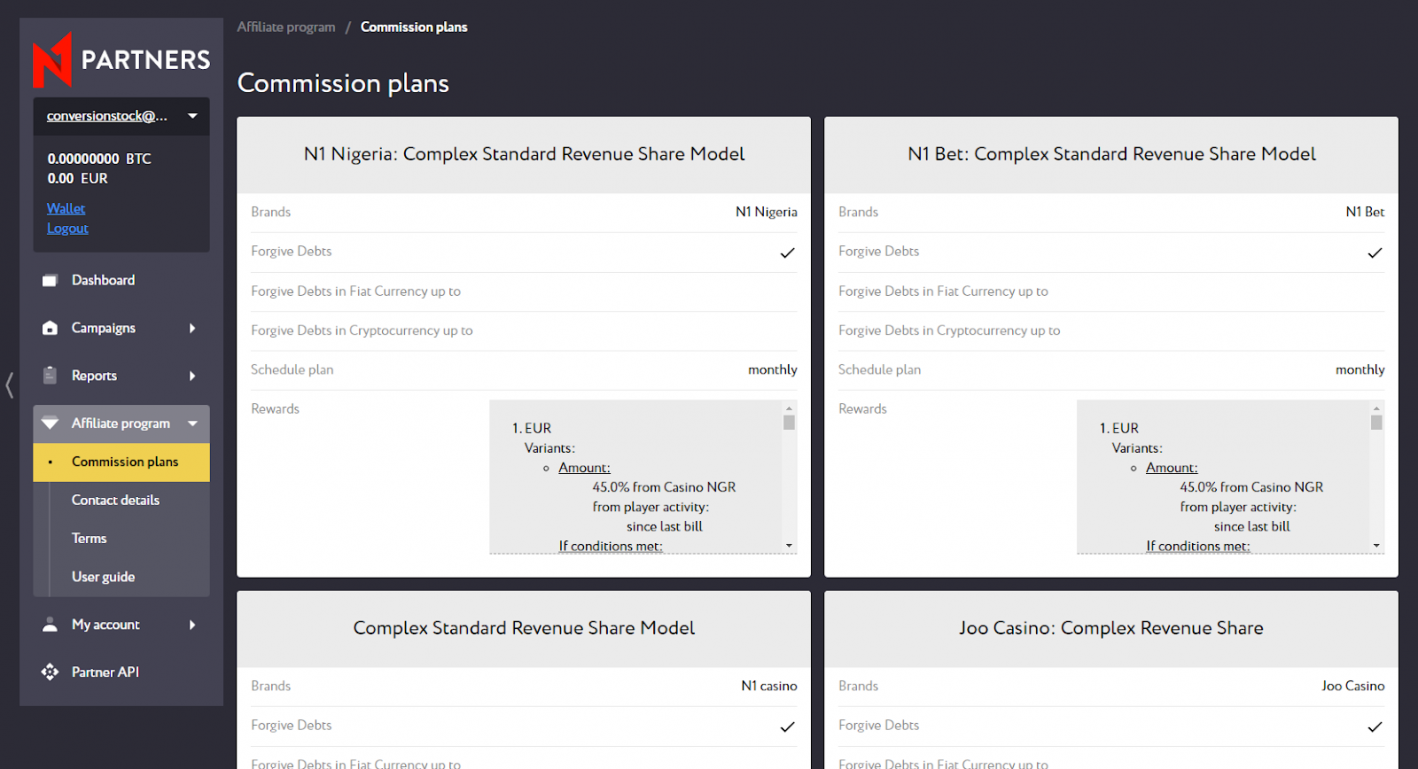Click the 0.00000000 BTC balance
1418x769 pixels.
point(99,159)
